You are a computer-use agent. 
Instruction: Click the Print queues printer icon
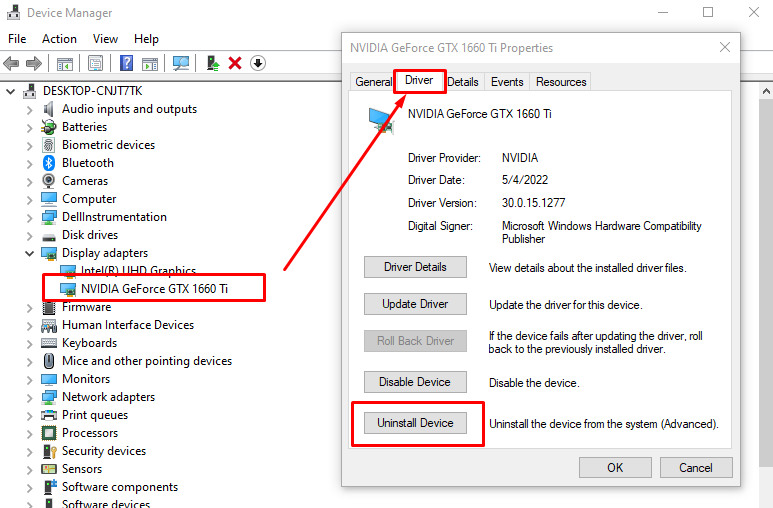pyautogui.click(x=49, y=415)
